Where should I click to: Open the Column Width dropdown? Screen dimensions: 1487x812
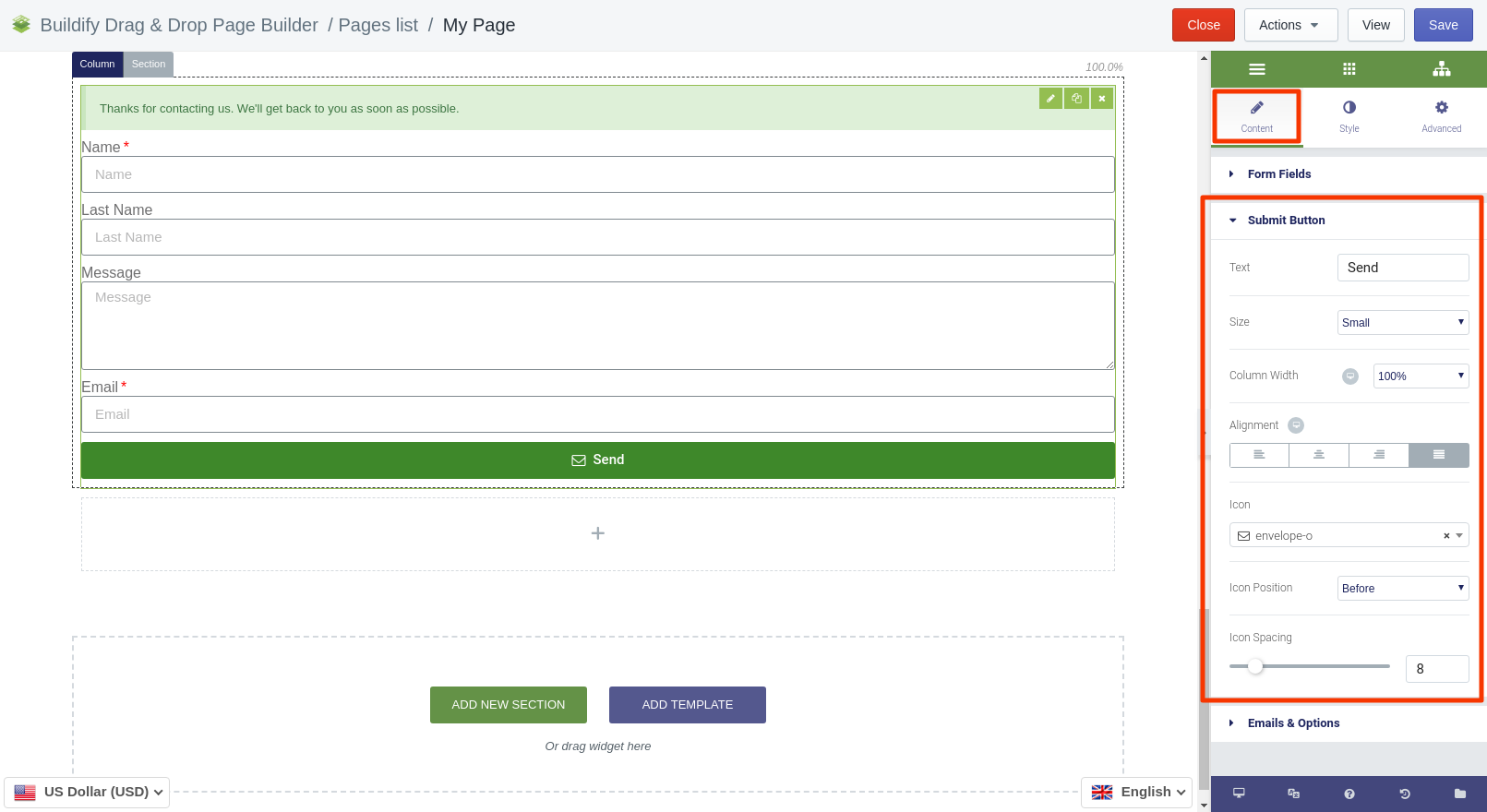click(1421, 376)
